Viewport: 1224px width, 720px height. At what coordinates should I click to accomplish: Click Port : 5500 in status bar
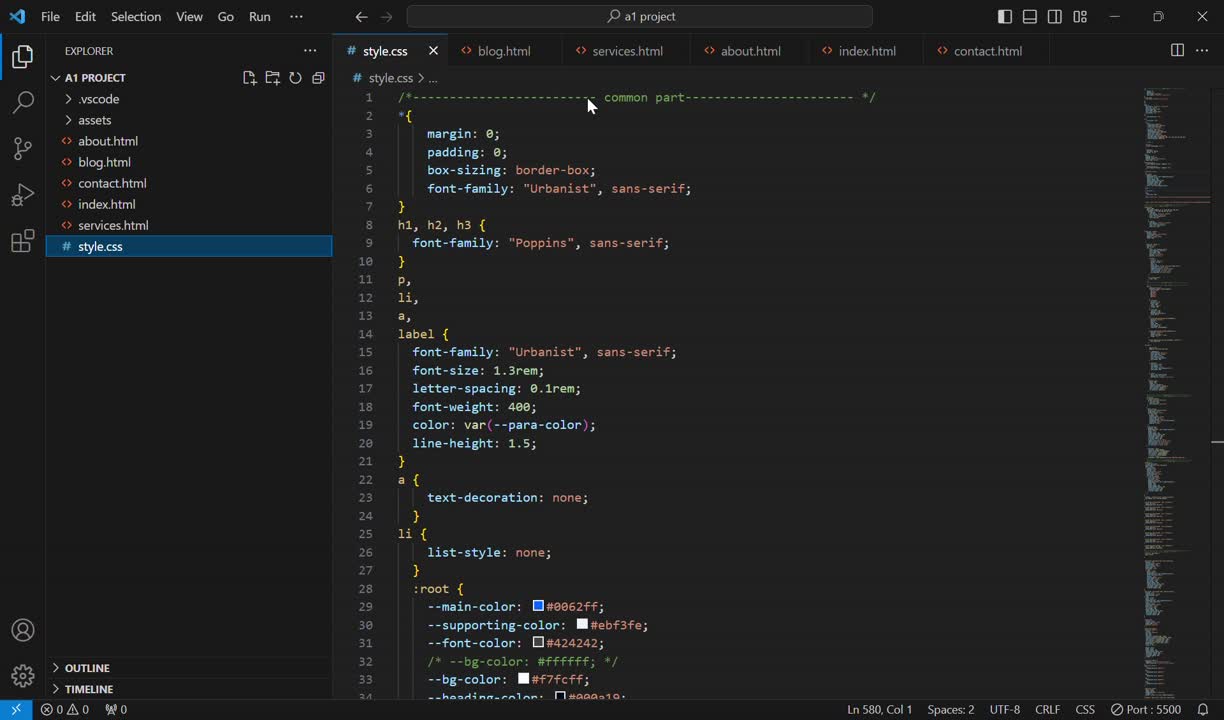tap(1145, 710)
